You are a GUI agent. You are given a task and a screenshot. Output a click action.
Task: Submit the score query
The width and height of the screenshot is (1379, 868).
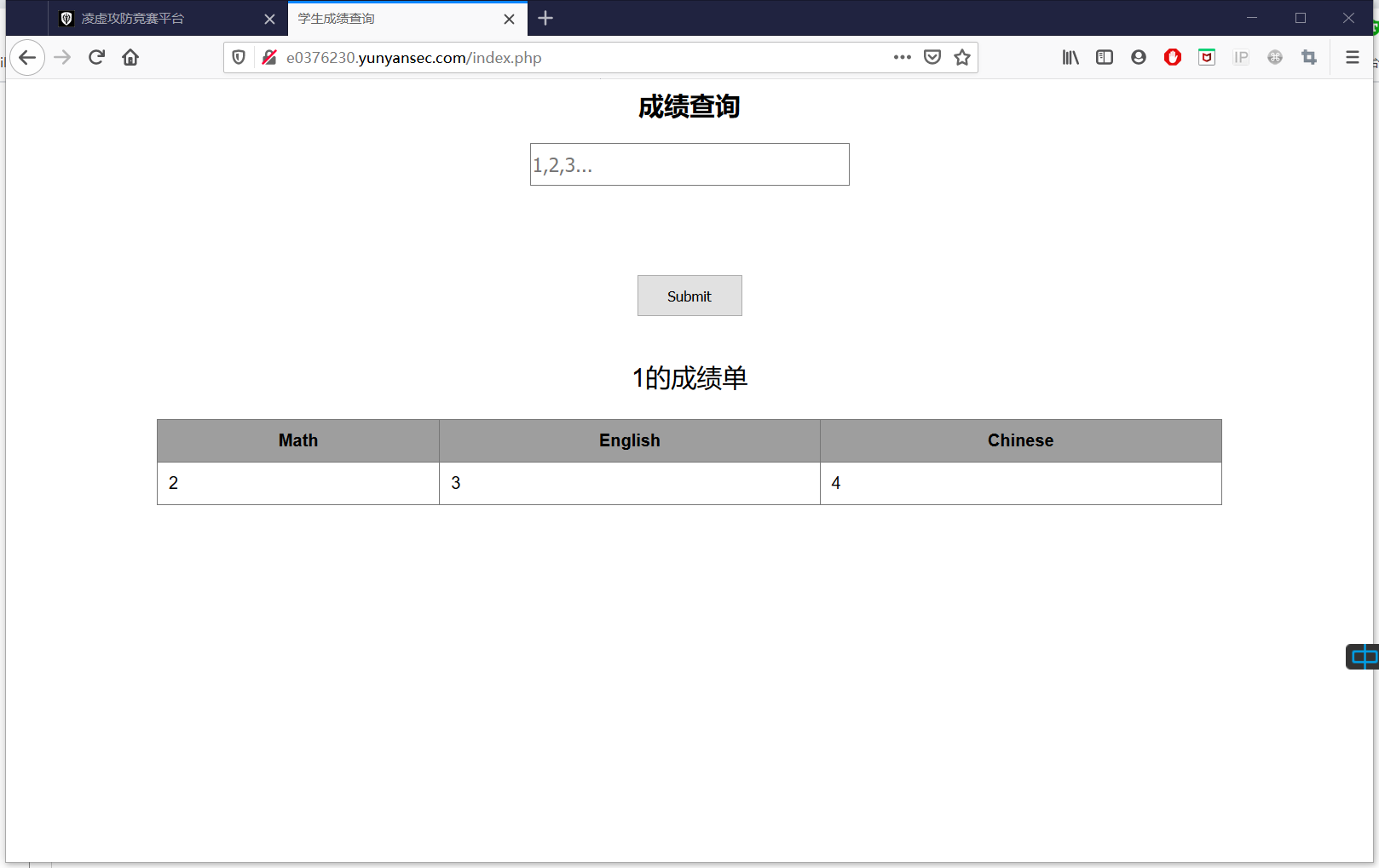tap(689, 296)
